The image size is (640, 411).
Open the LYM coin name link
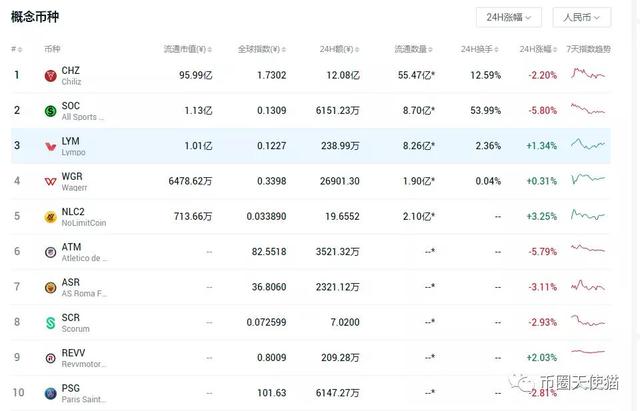(71, 141)
